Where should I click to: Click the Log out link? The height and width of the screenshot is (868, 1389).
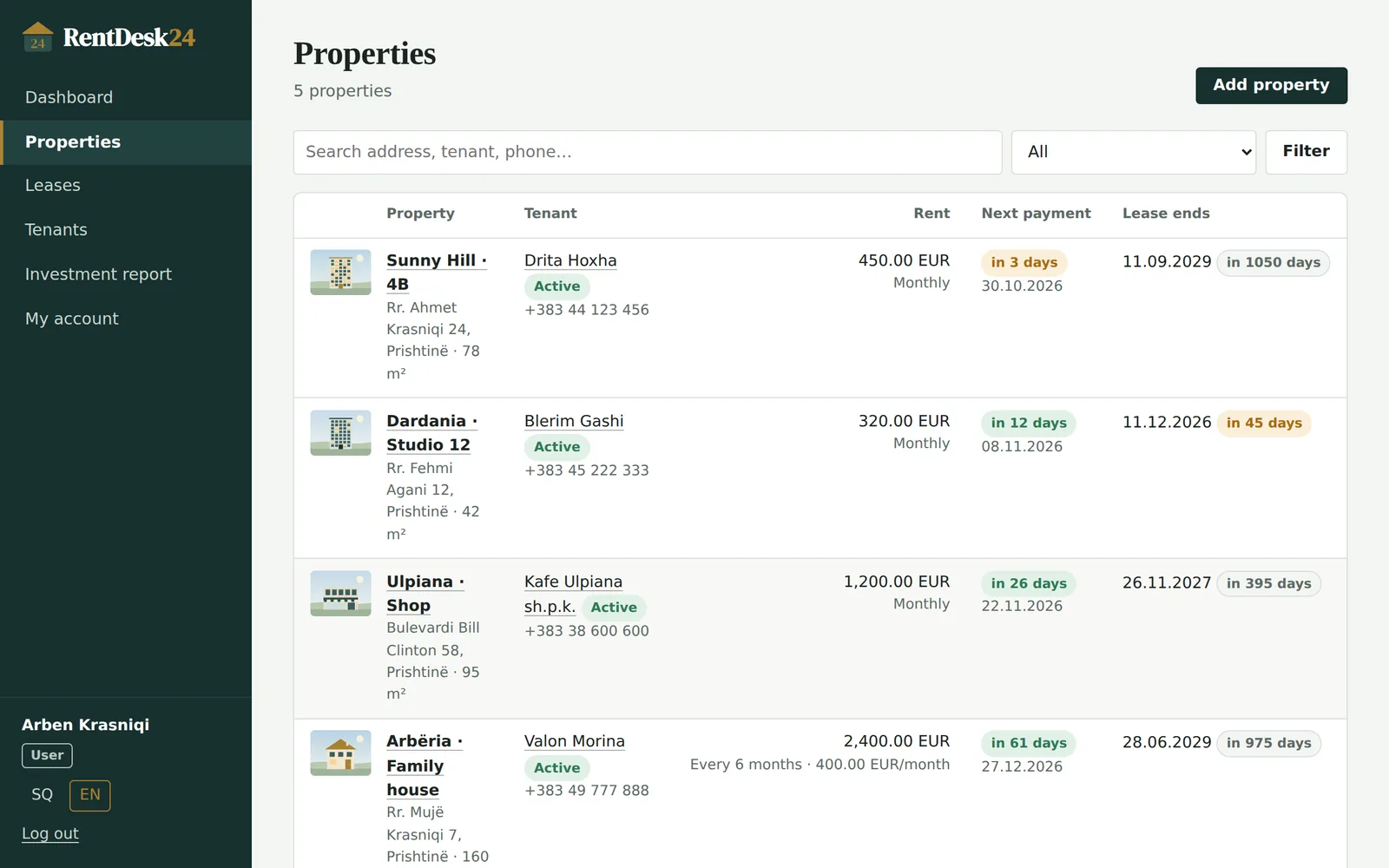pos(50,834)
